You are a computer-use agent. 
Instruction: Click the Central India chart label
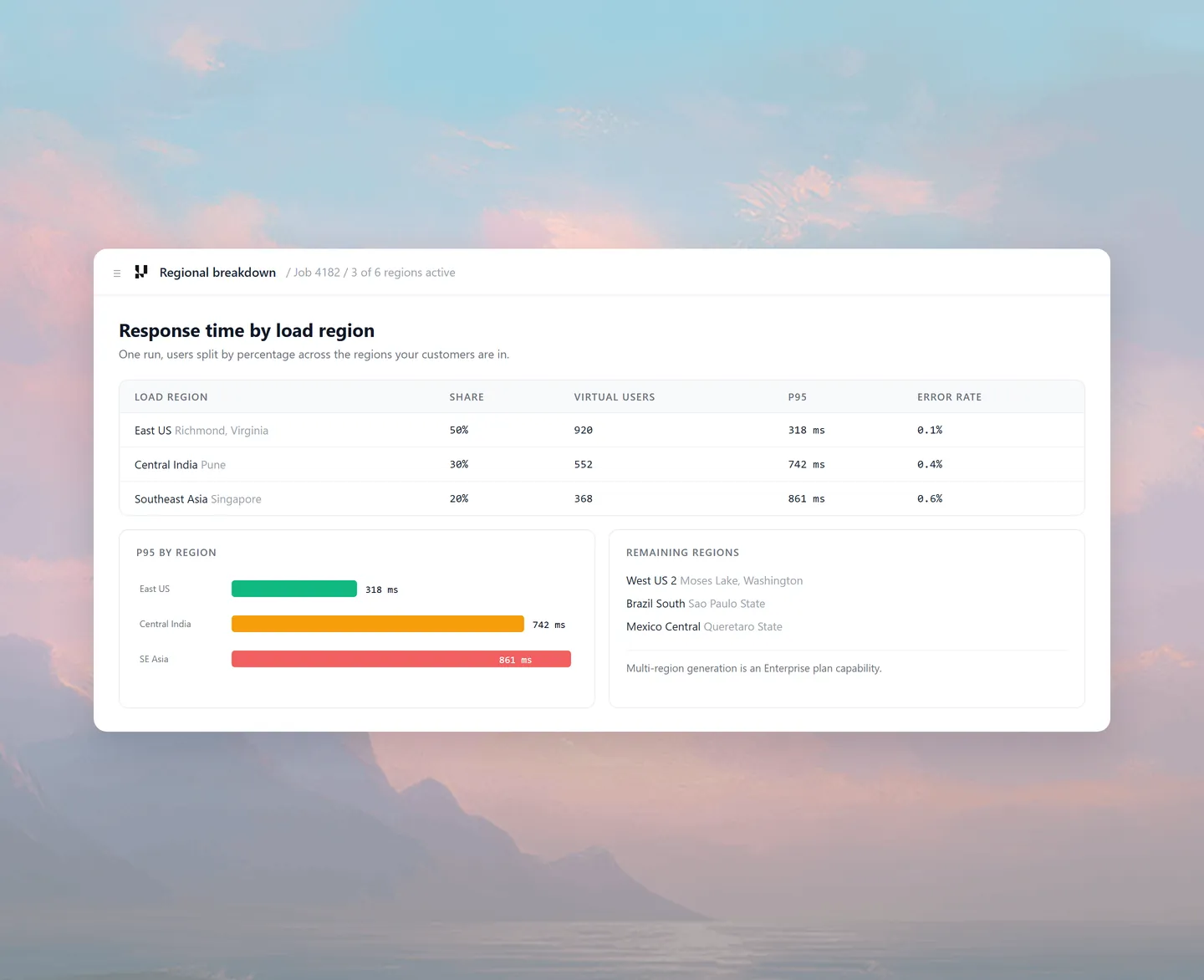(x=166, y=625)
